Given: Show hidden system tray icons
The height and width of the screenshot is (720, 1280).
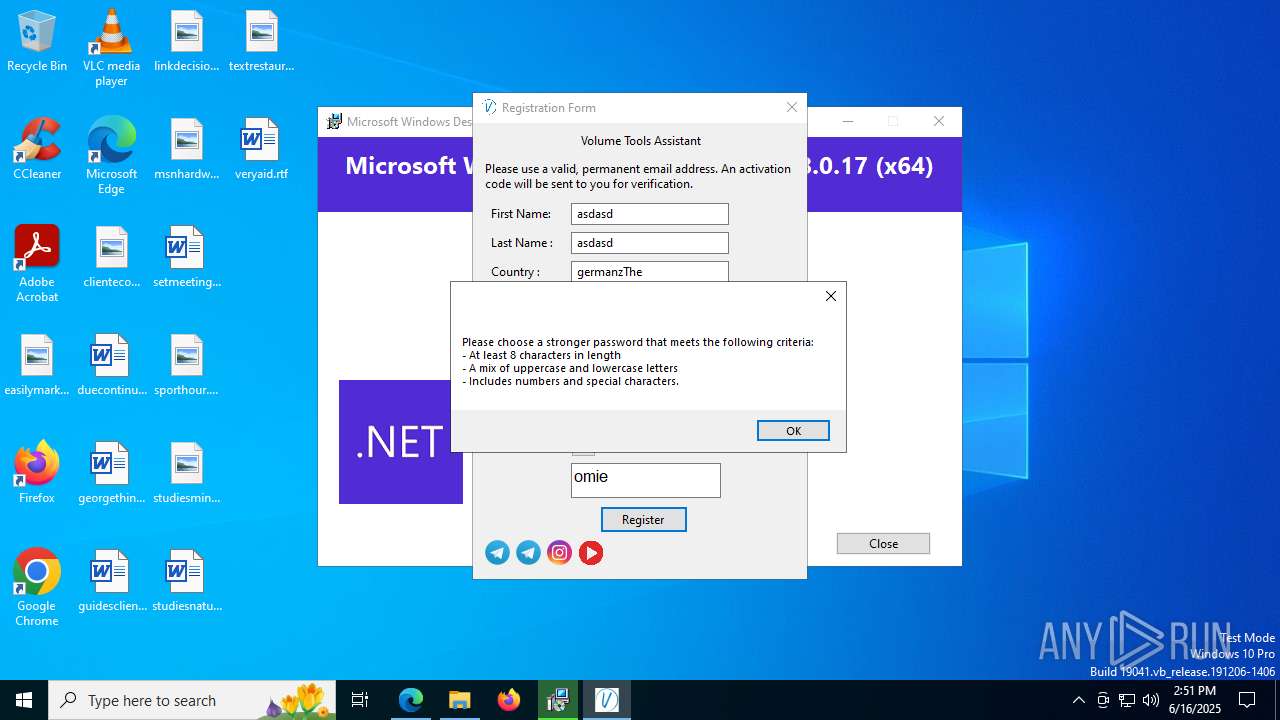Looking at the screenshot, I should 1078,700.
